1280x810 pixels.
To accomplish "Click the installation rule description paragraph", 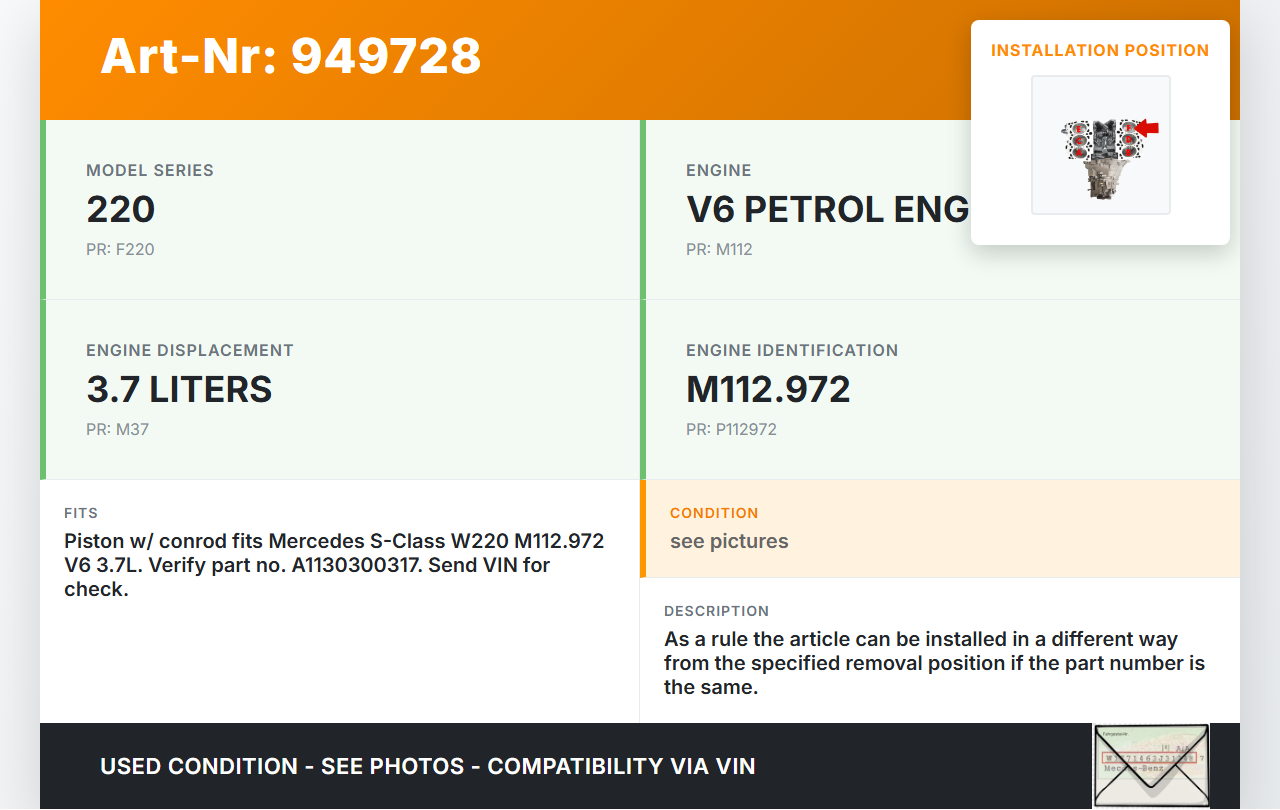I will 934,663.
